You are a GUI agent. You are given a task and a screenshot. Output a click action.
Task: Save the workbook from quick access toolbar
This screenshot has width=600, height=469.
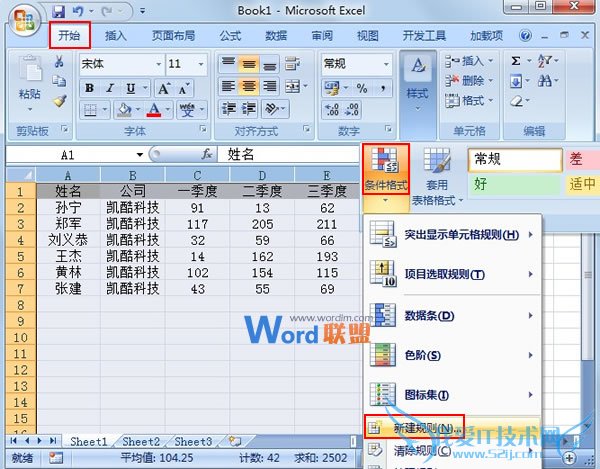point(59,11)
